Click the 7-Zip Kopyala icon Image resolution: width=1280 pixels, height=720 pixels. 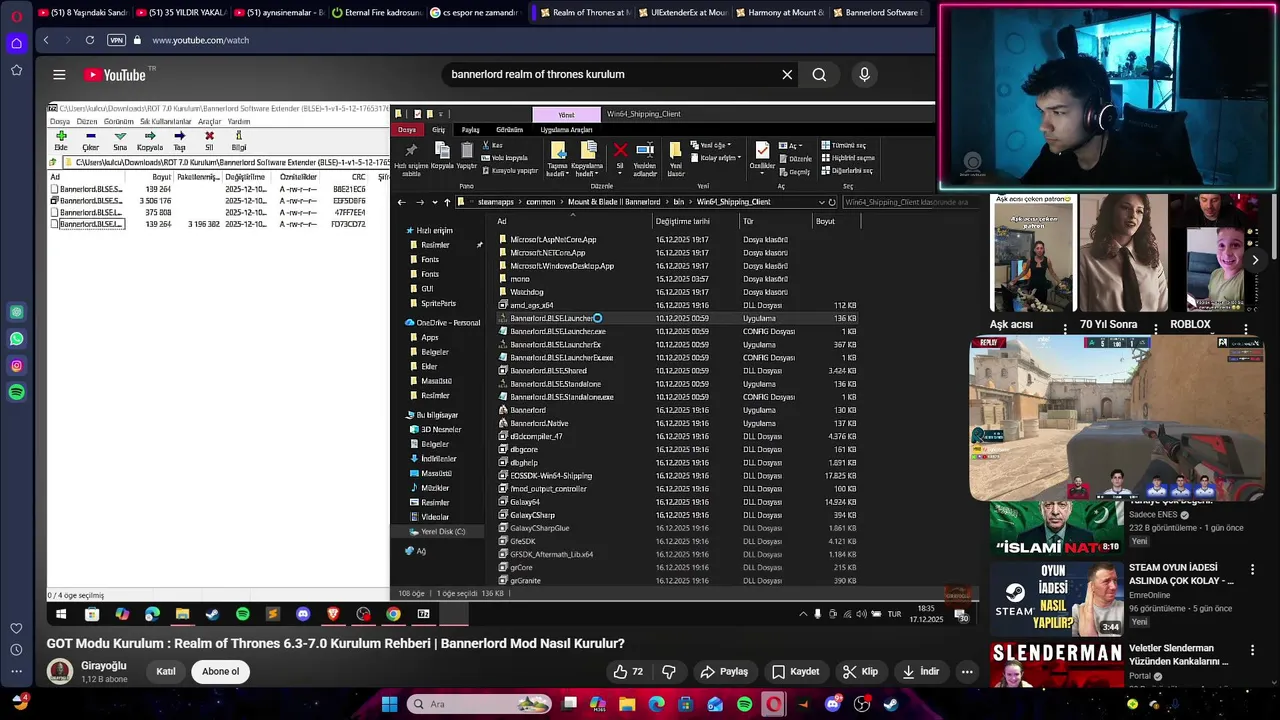[150, 136]
